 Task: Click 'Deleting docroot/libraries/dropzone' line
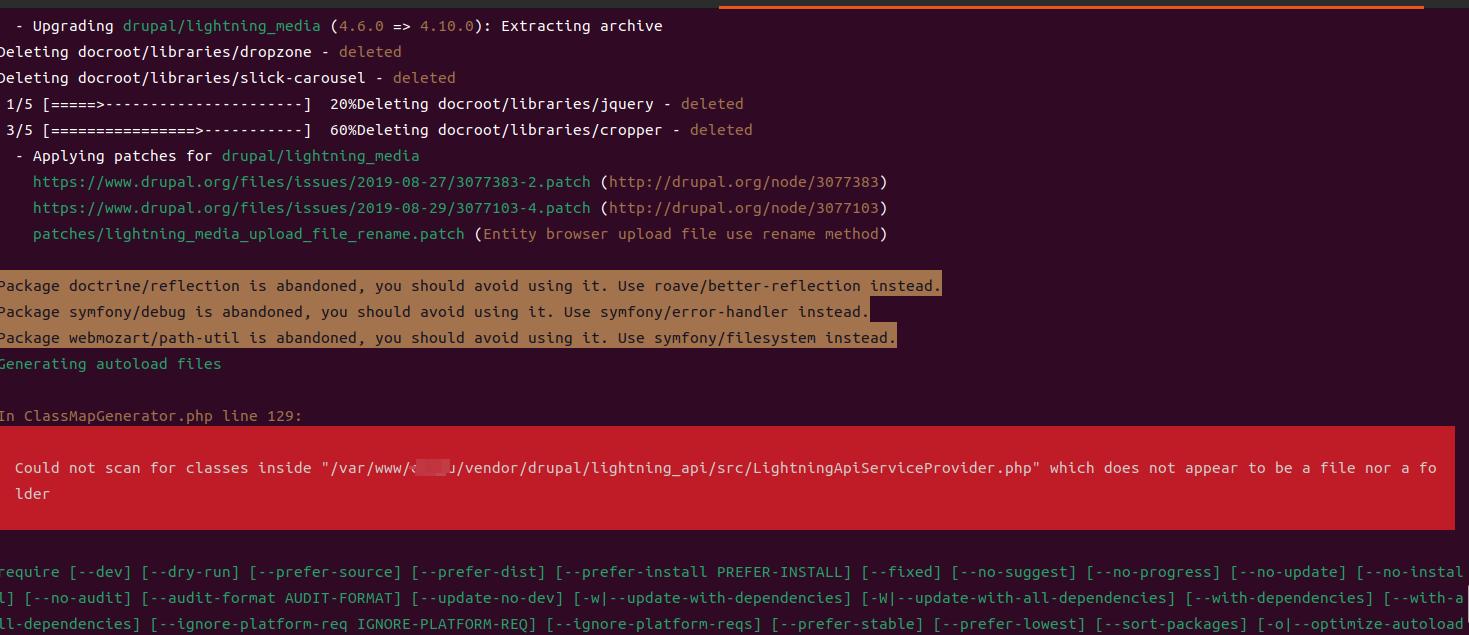[x=200, y=52]
